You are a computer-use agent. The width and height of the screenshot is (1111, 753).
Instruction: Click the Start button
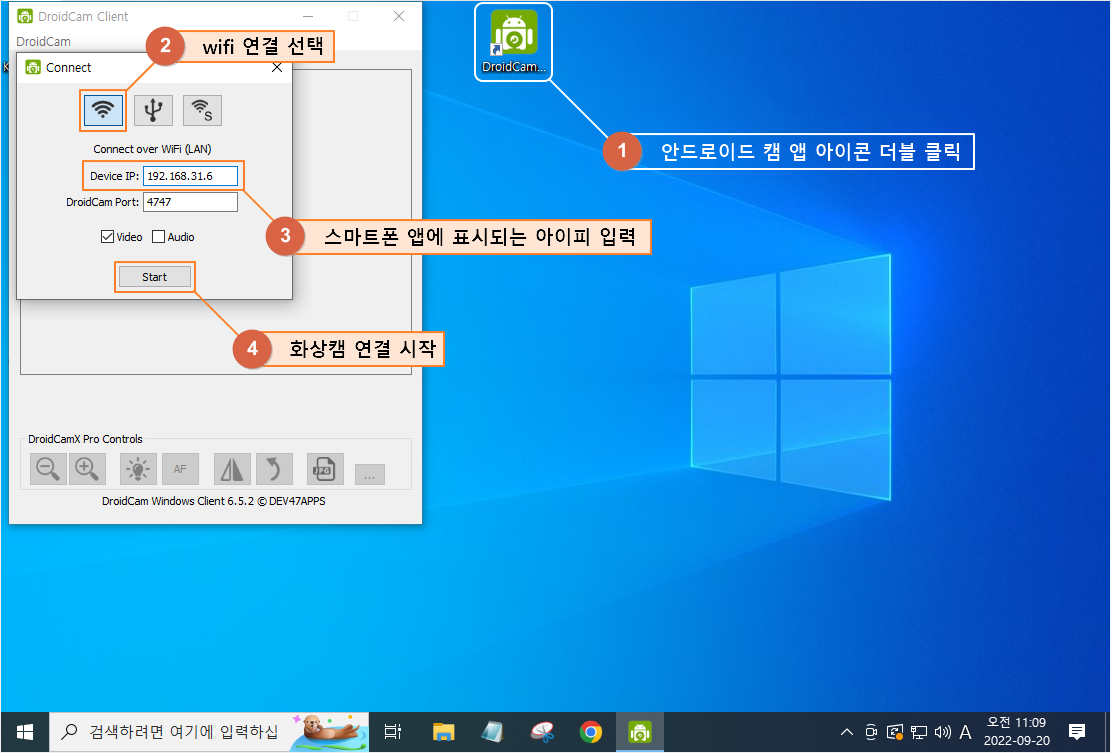pyautogui.click(x=154, y=277)
